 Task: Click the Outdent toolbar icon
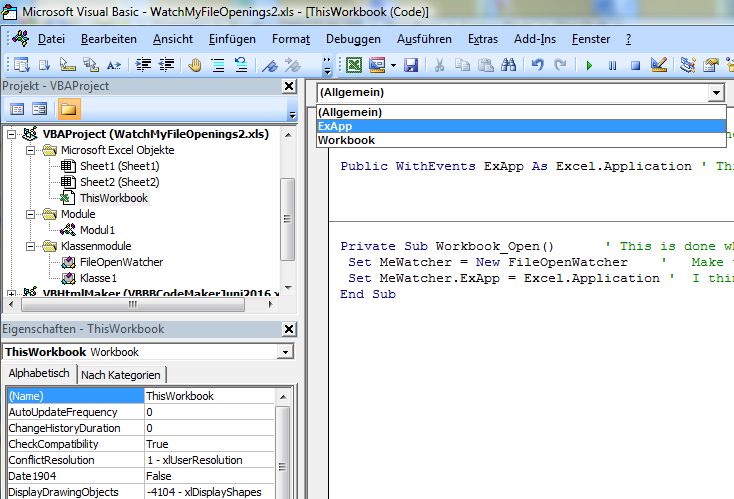167,65
